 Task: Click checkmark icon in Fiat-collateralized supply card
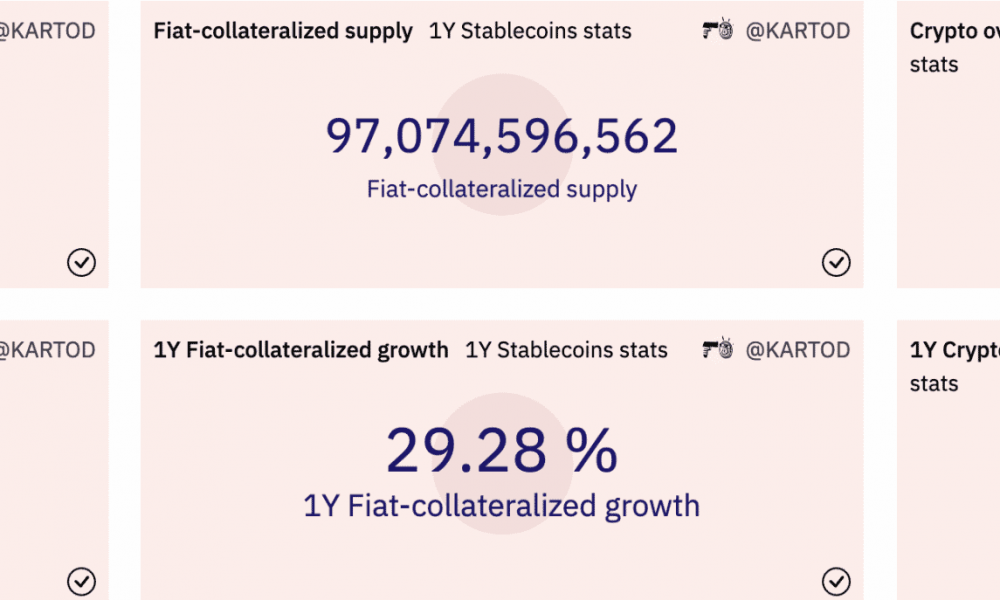835,262
